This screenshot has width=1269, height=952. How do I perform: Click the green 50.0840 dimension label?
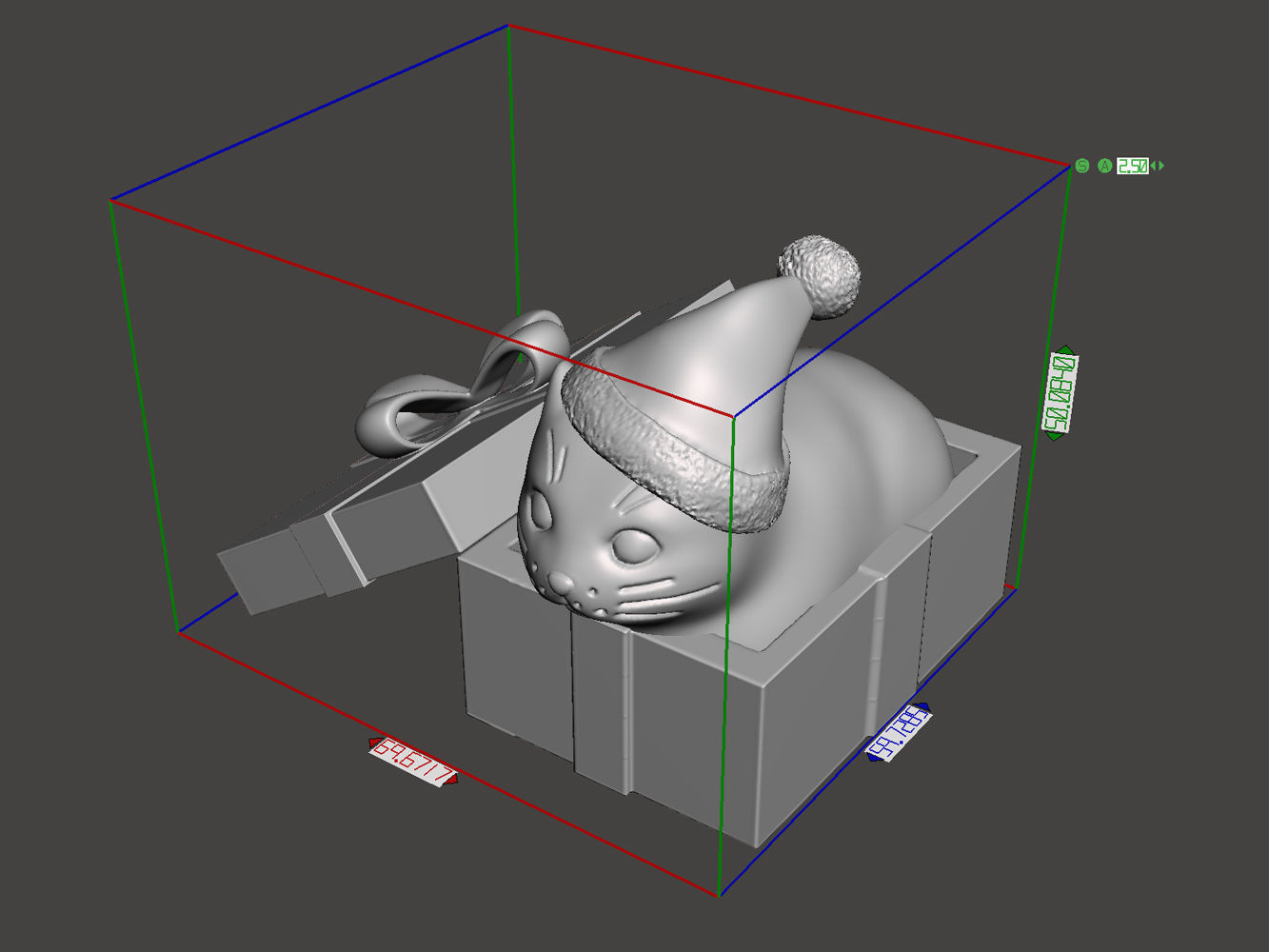pyautogui.click(x=1061, y=393)
